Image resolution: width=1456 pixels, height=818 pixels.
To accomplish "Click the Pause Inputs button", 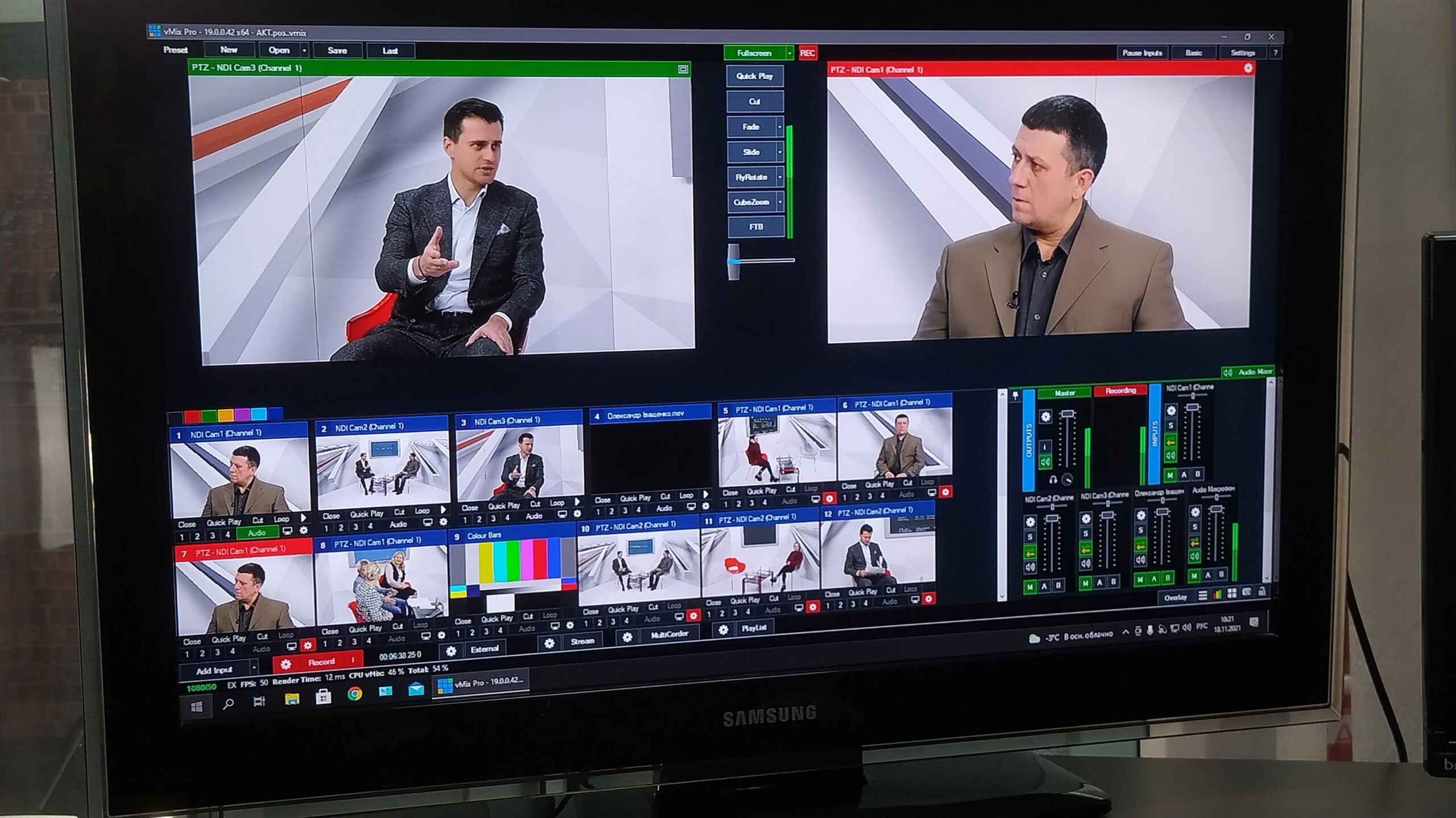I will click(1142, 53).
